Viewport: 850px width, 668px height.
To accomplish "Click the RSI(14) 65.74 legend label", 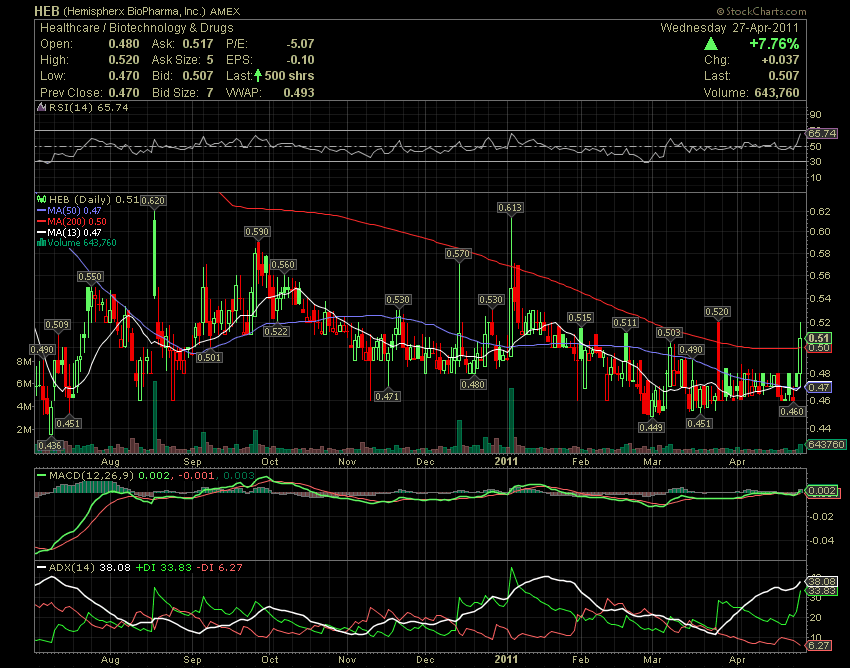I will 88,107.
